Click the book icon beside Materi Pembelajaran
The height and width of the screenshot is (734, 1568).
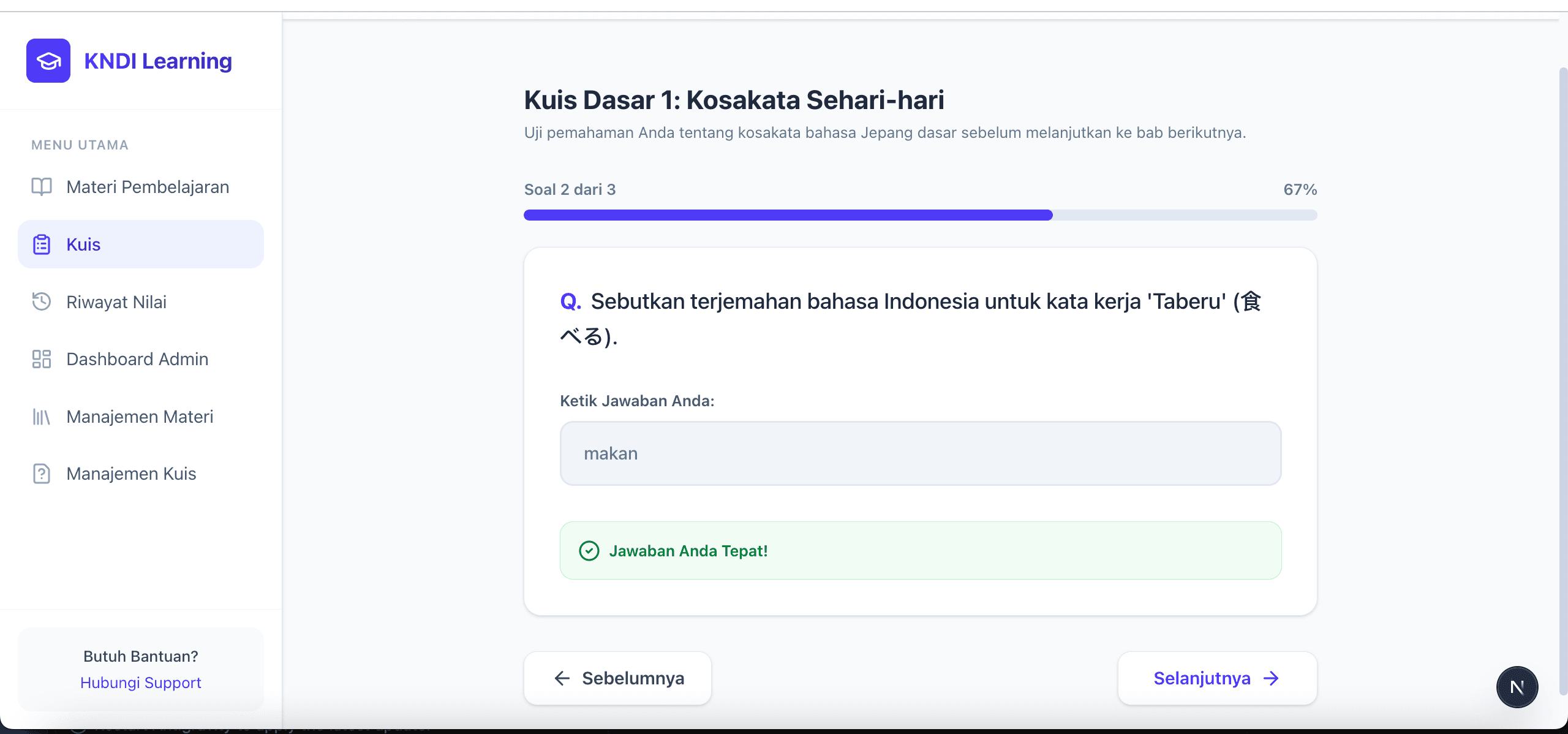click(42, 187)
